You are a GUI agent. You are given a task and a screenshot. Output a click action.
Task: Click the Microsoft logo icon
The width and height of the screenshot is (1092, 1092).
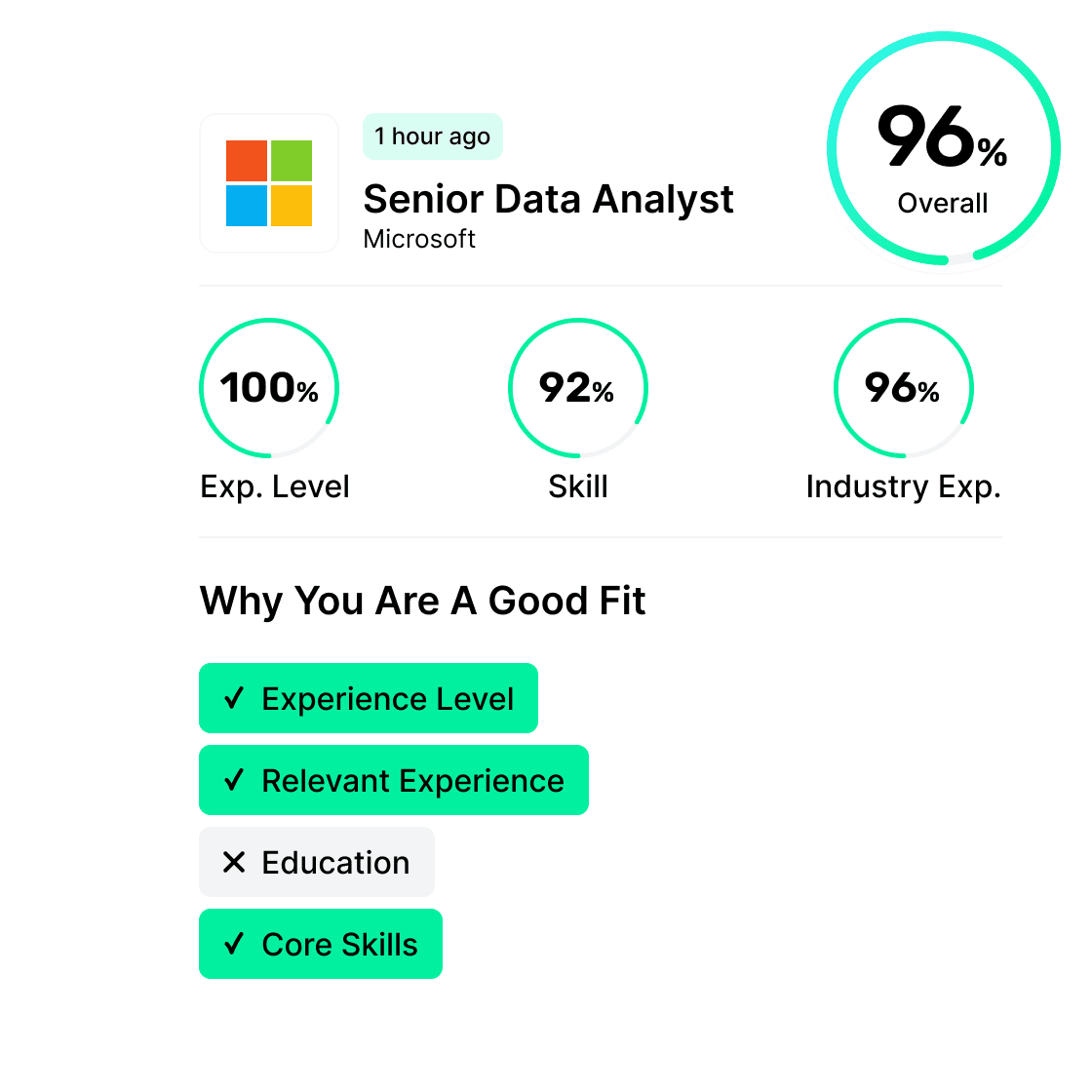(269, 183)
